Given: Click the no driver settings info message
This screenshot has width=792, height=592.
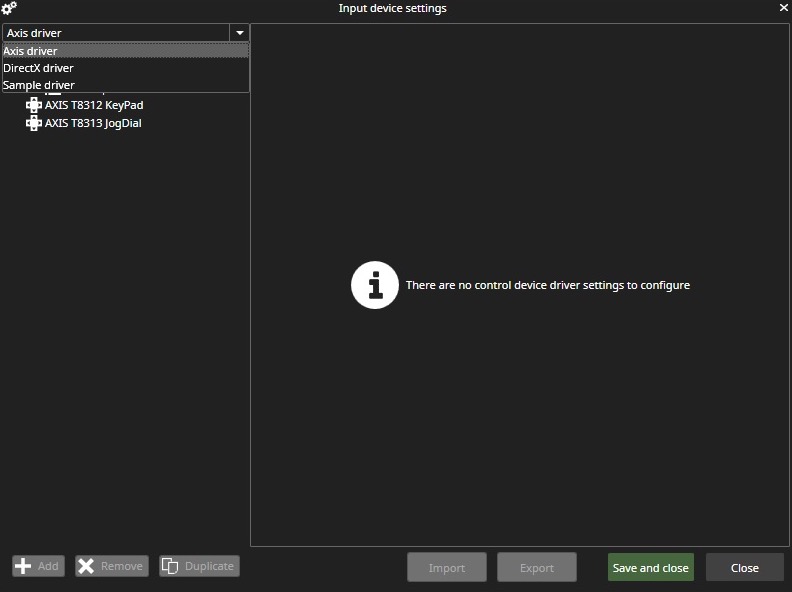Looking at the screenshot, I should (547, 285).
